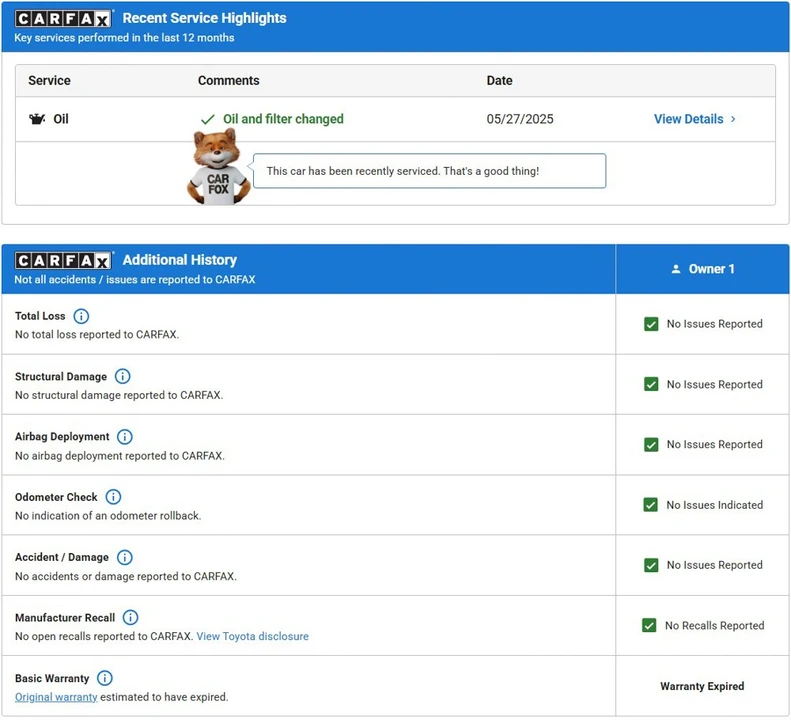Click 'No airbag deployment reported to CARFAX' text
This screenshot has height=720, width=791.
tap(120, 456)
